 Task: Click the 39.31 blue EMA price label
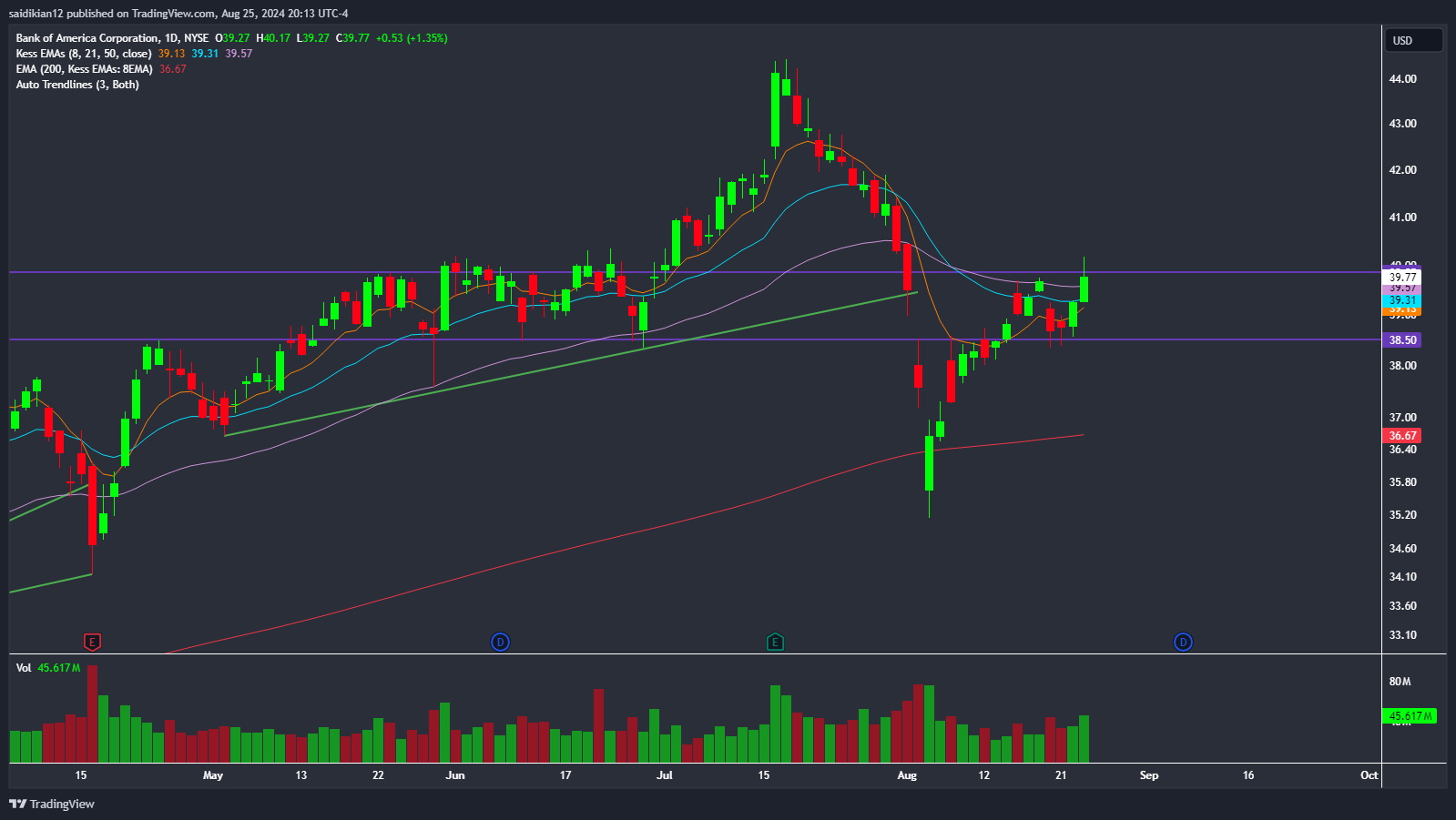pyautogui.click(x=1402, y=300)
